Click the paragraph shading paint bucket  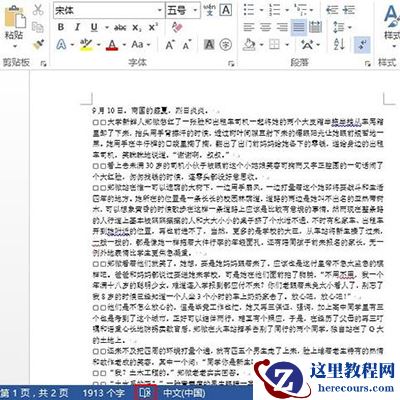click(249, 44)
